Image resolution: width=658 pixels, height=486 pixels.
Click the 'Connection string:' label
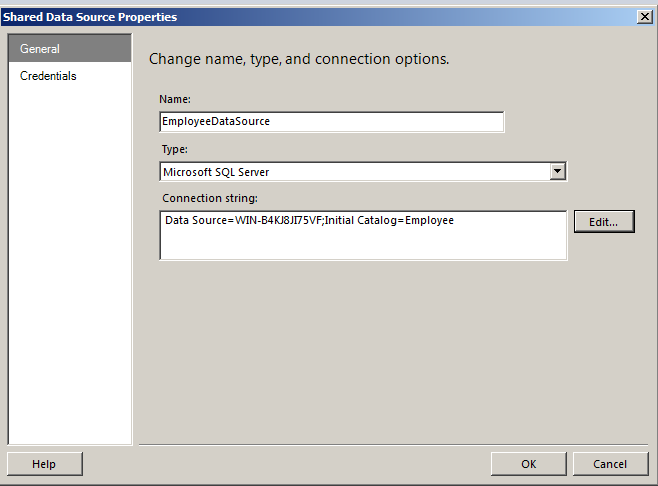tap(210, 198)
